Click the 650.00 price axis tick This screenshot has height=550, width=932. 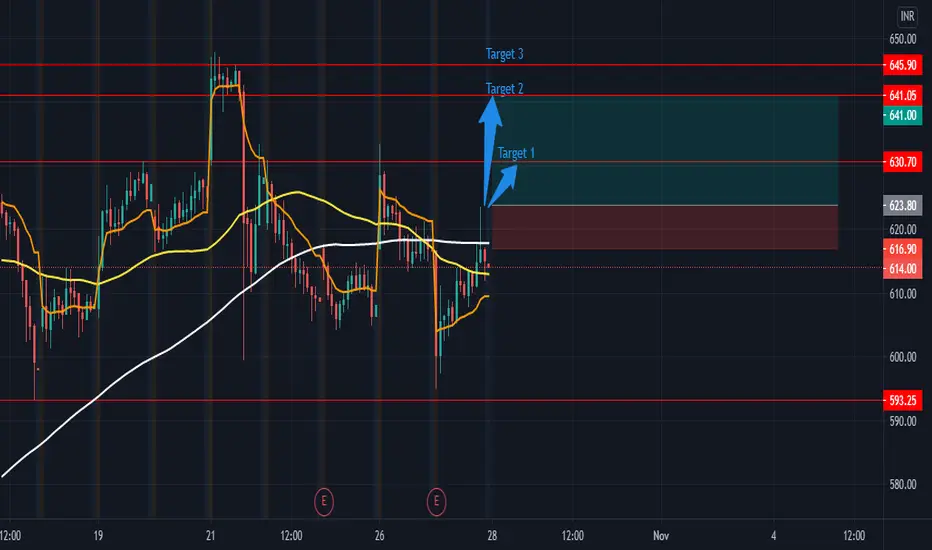point(902,39)
